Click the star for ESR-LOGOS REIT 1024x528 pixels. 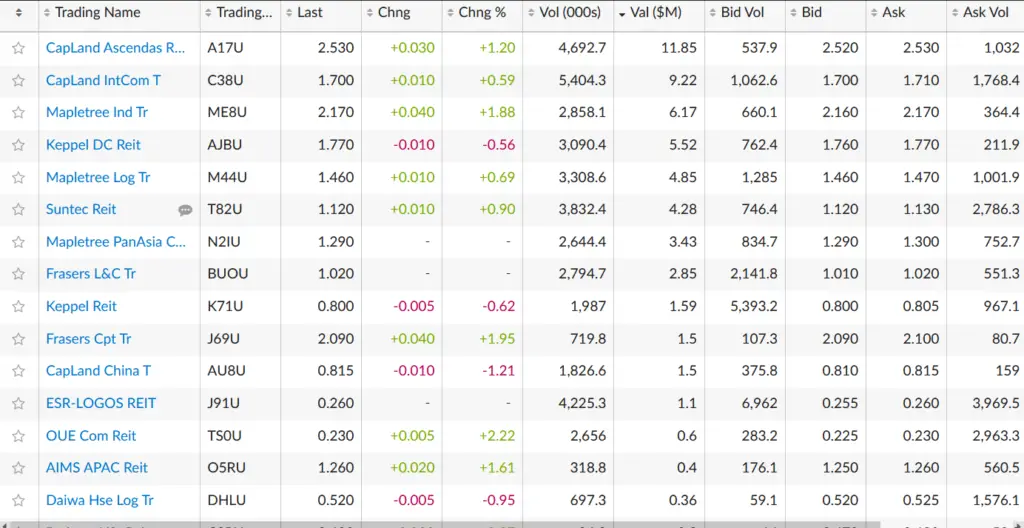18,403
